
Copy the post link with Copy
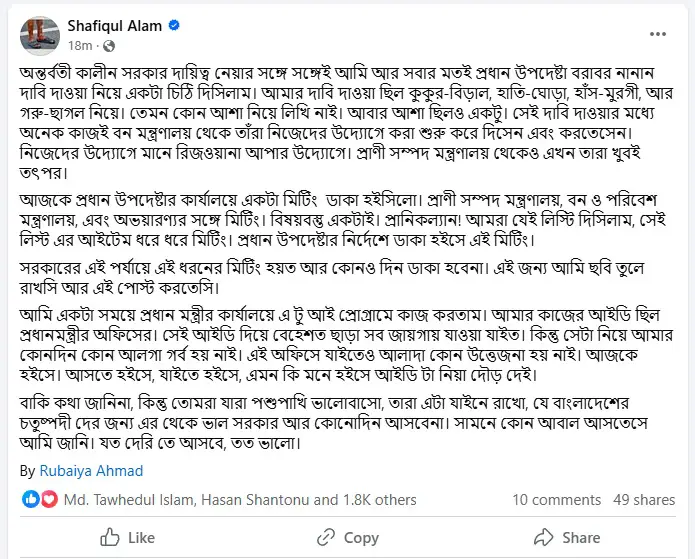(x=361, y=538)
